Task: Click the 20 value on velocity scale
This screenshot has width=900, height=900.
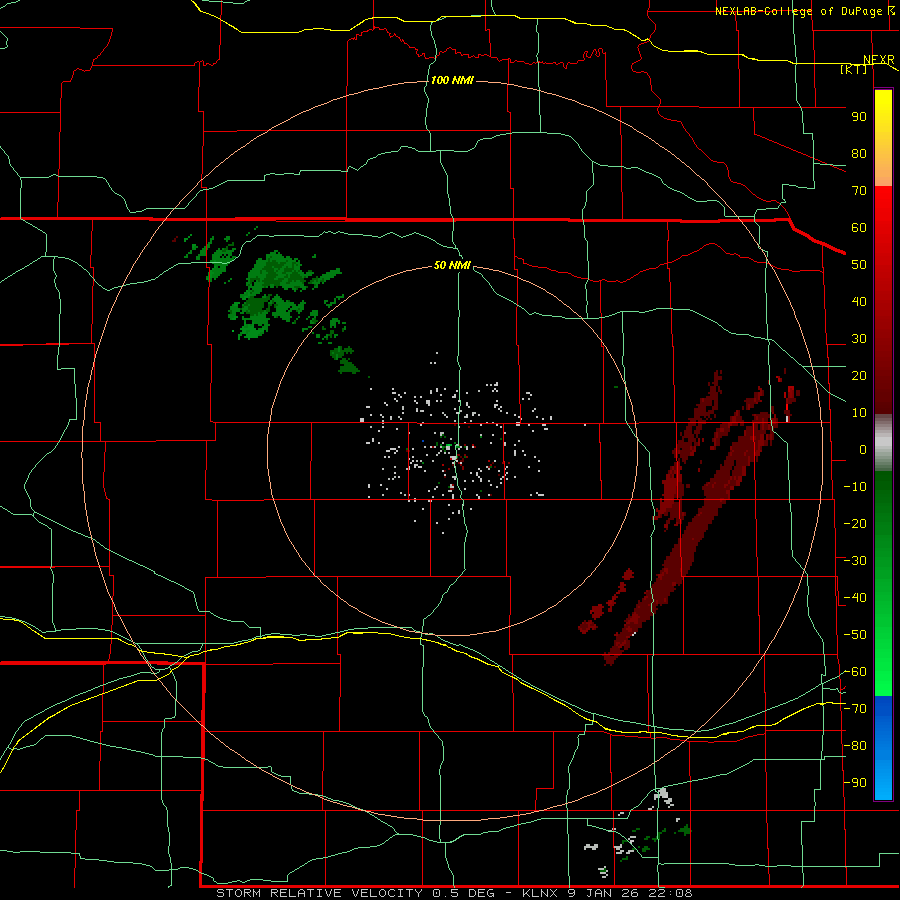Action: [859, 375]
